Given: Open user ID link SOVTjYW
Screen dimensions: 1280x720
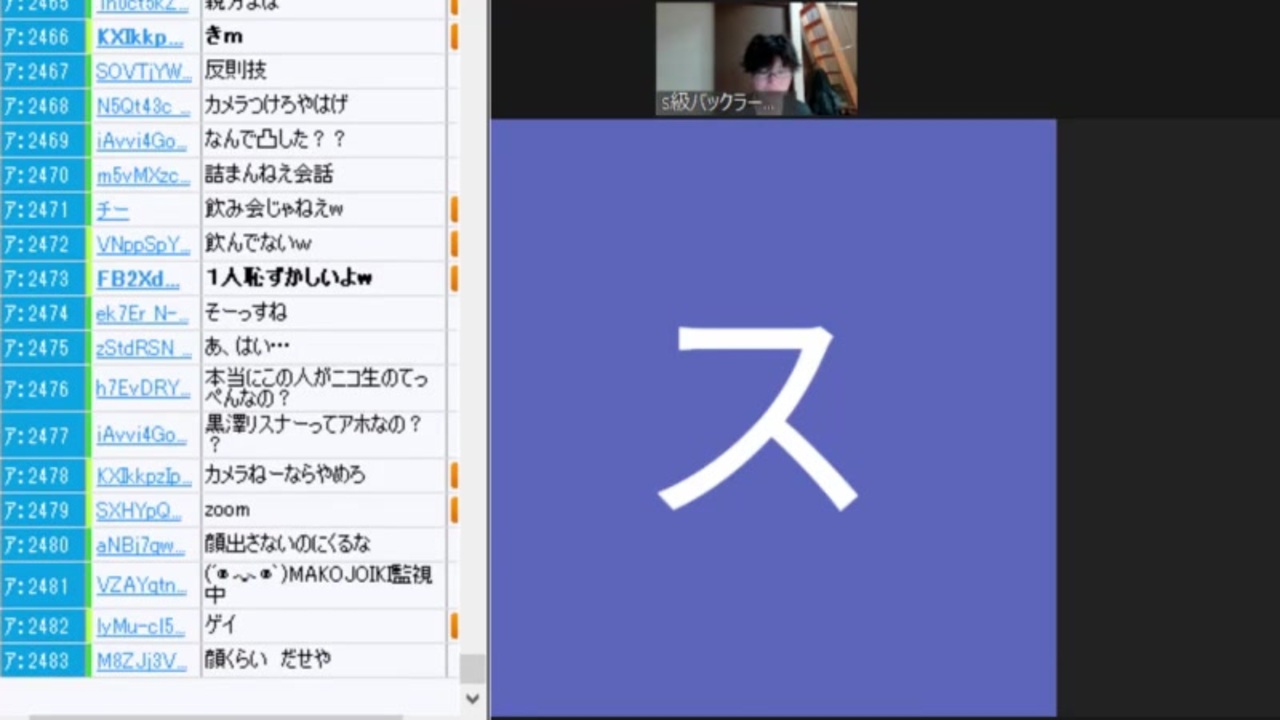Looking at the screenshot, I should click(142, 69).
